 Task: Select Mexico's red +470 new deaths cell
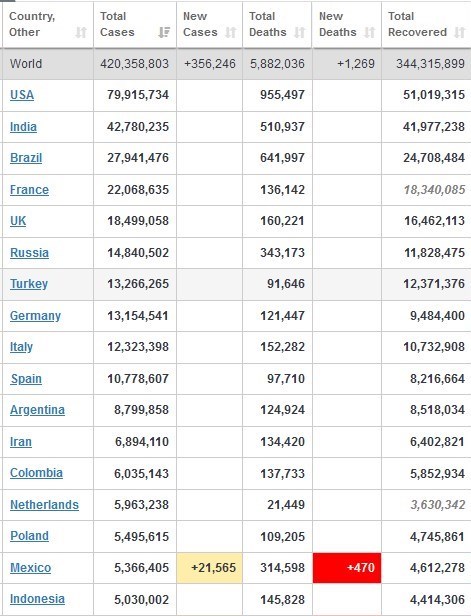tap(347, 568)
